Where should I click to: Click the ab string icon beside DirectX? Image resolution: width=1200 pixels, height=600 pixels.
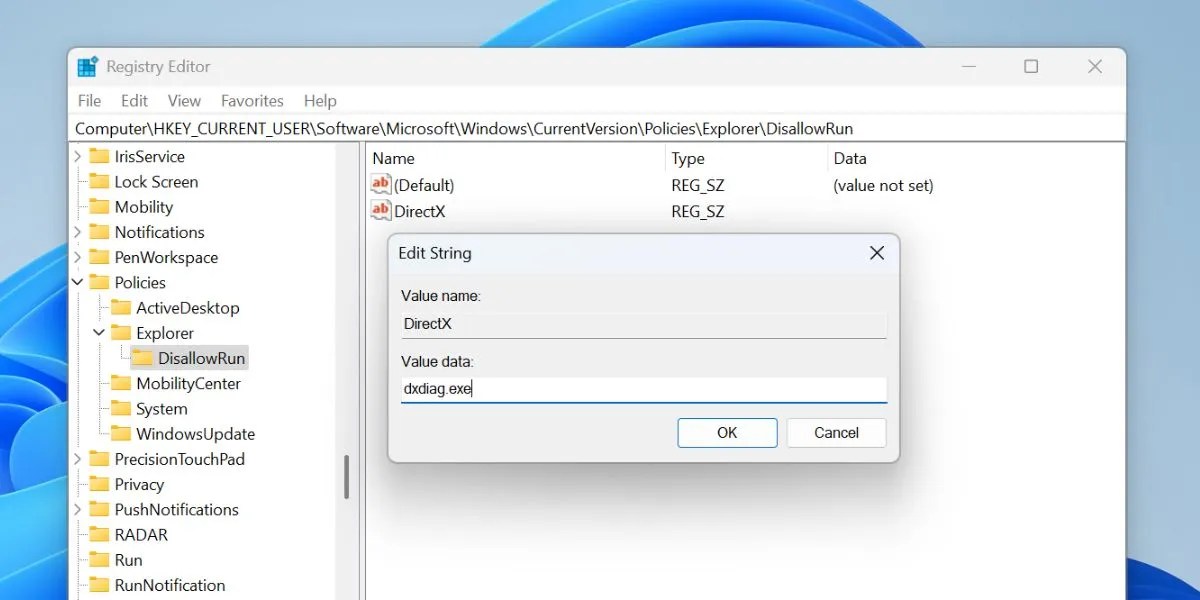click(x=380, y=211)
